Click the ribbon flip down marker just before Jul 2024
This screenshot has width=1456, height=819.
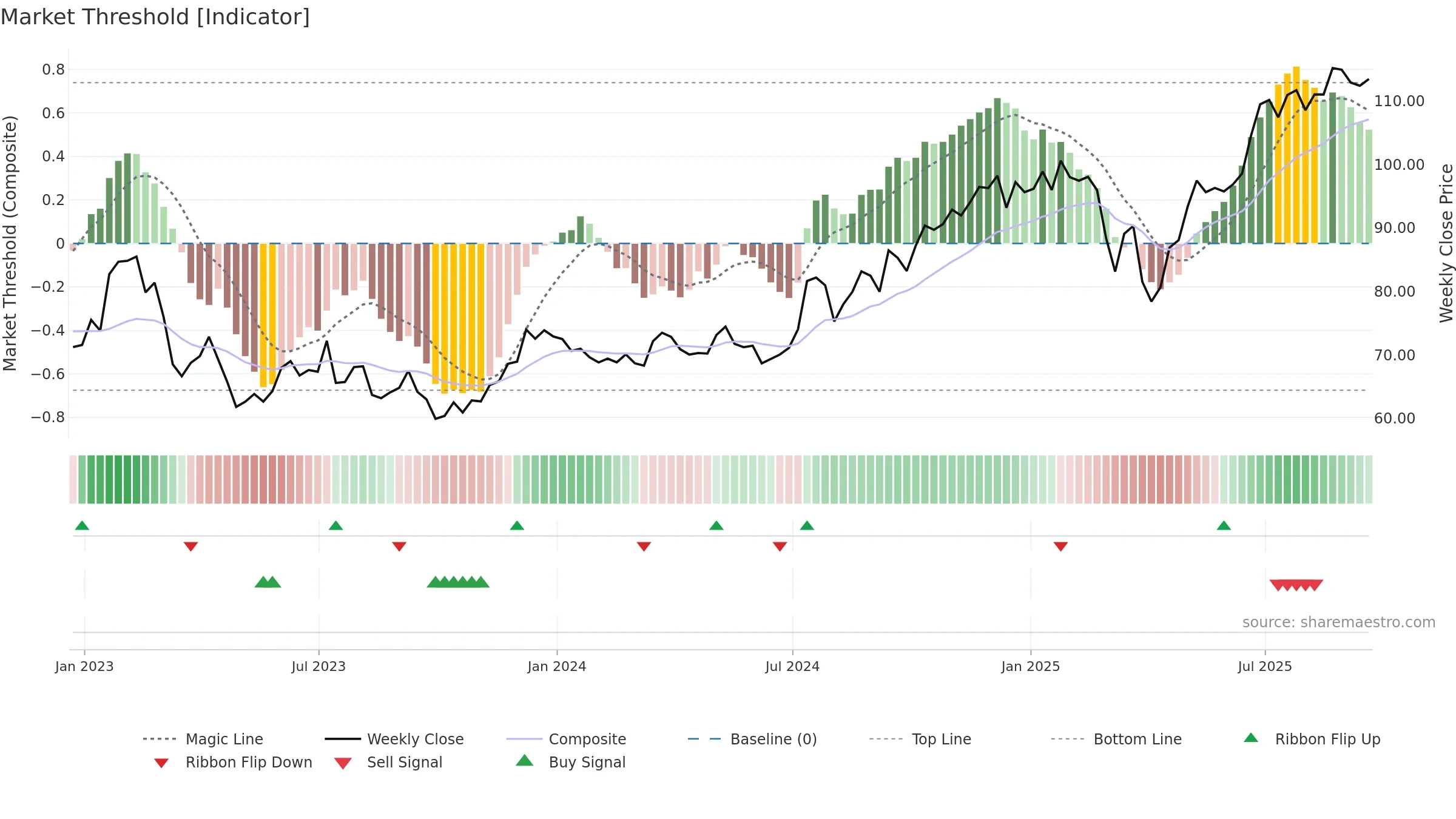coord(780,547)
